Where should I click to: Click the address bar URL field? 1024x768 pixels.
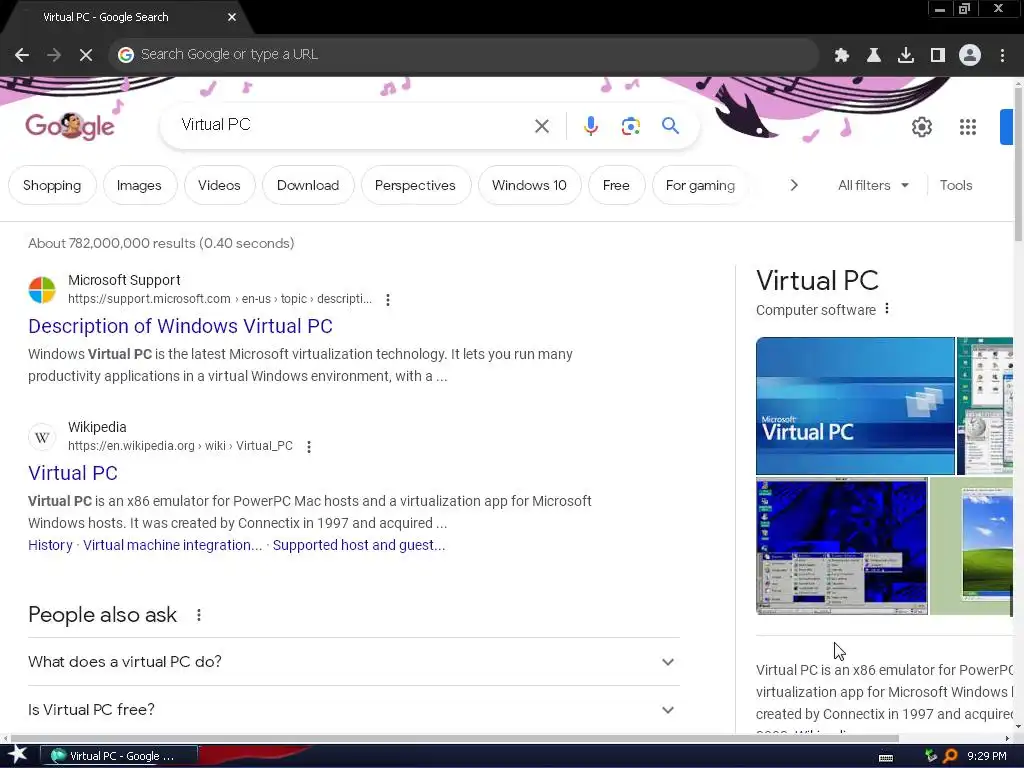(x=464, y=55)
